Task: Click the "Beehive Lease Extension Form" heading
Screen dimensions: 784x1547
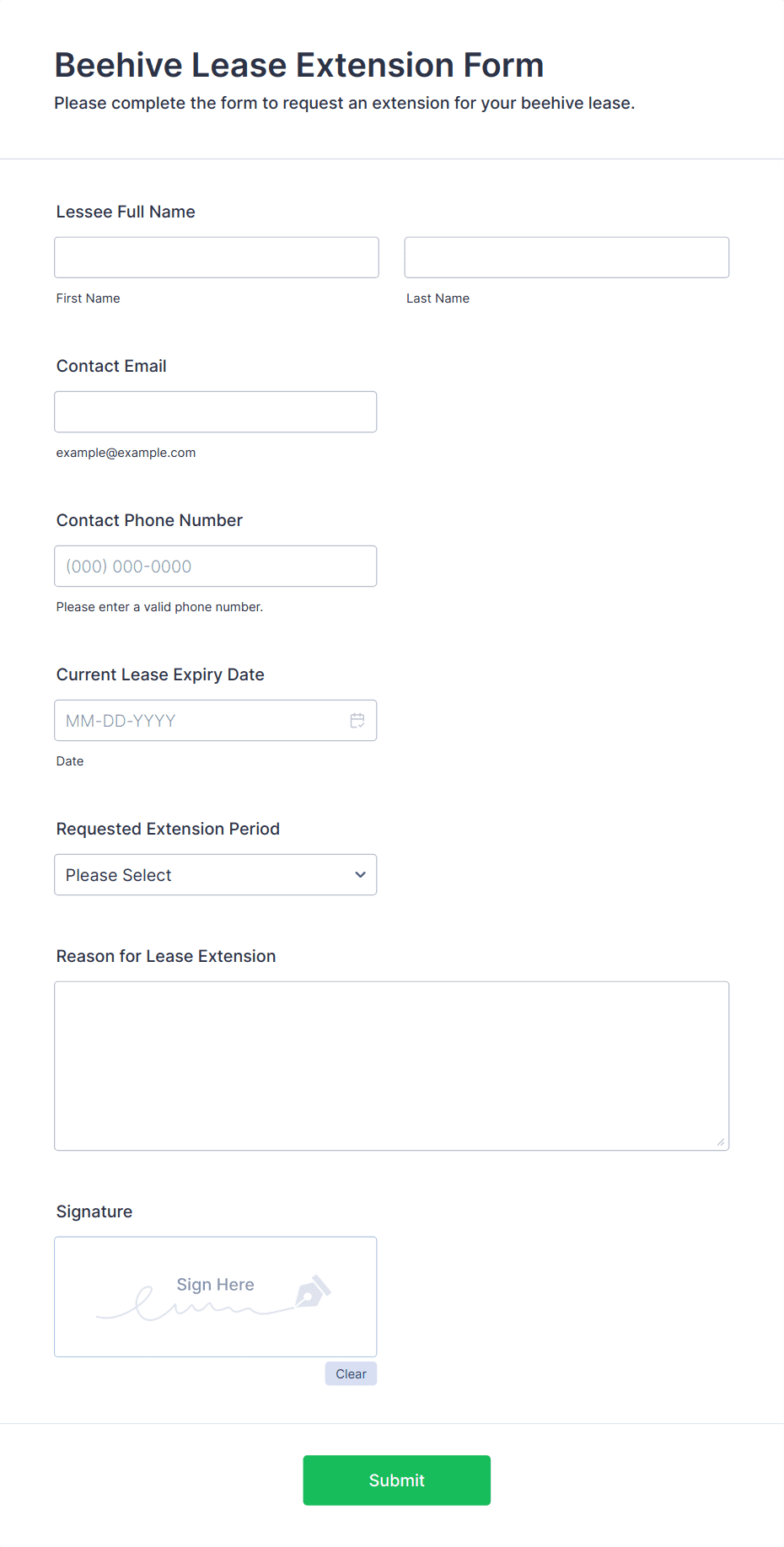Action: (x=299, y=65)
